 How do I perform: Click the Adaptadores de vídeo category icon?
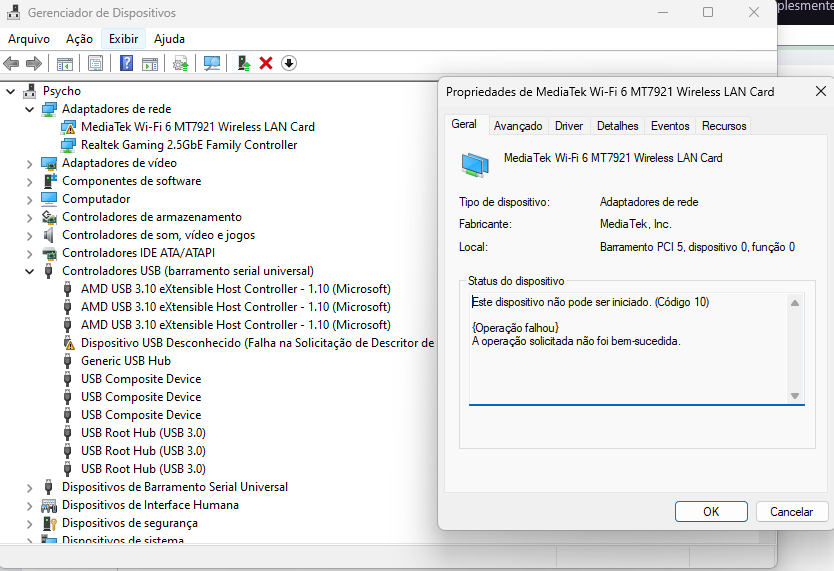pyautogui.click(x=49, y=163)
